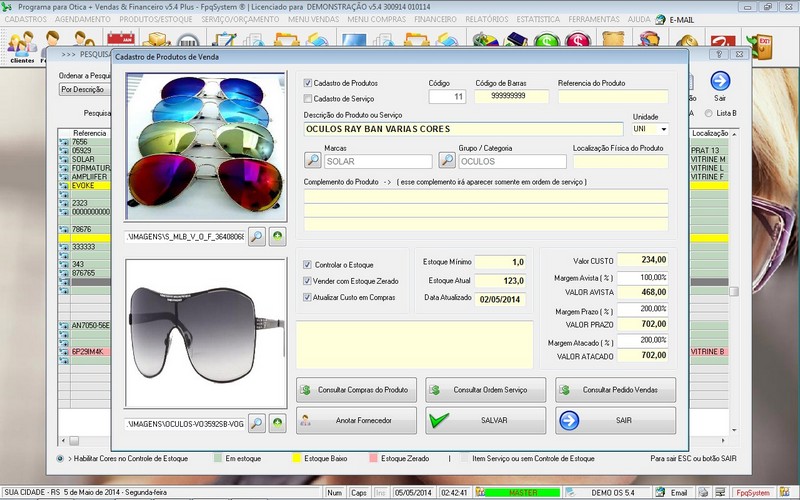Click the Grupo / Categoria search magnifier icon
This screenshot has width=800, height=500.
pos(447,160)
